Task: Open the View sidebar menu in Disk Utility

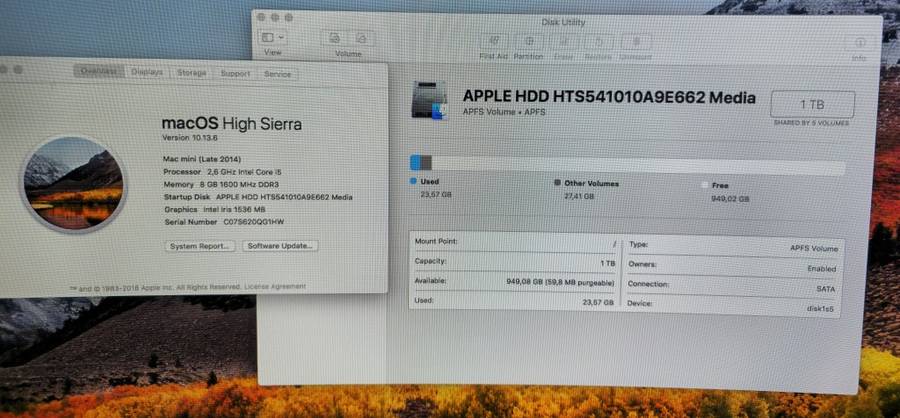Action: tap(273, 38)
